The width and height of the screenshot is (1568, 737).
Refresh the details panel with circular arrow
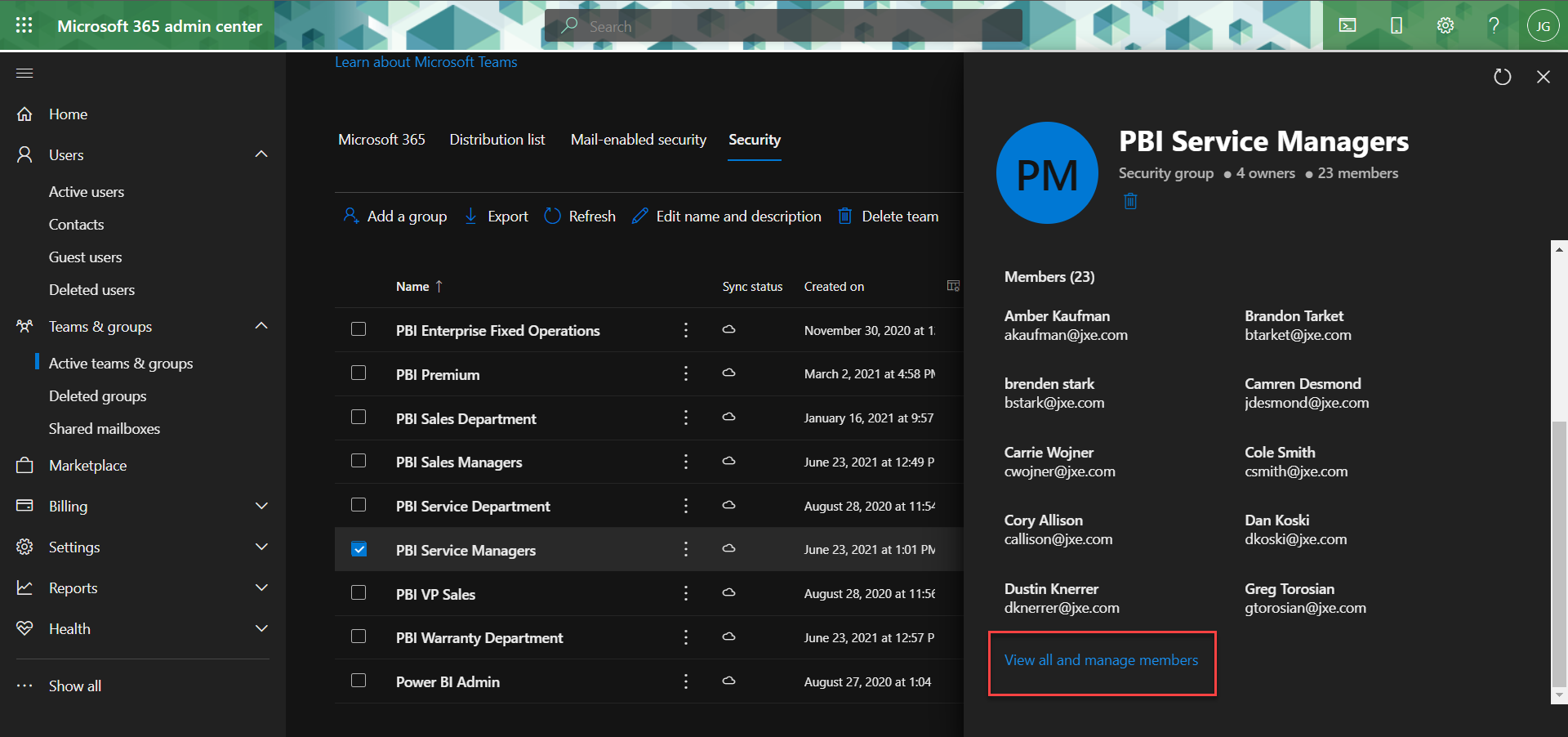1503,77
